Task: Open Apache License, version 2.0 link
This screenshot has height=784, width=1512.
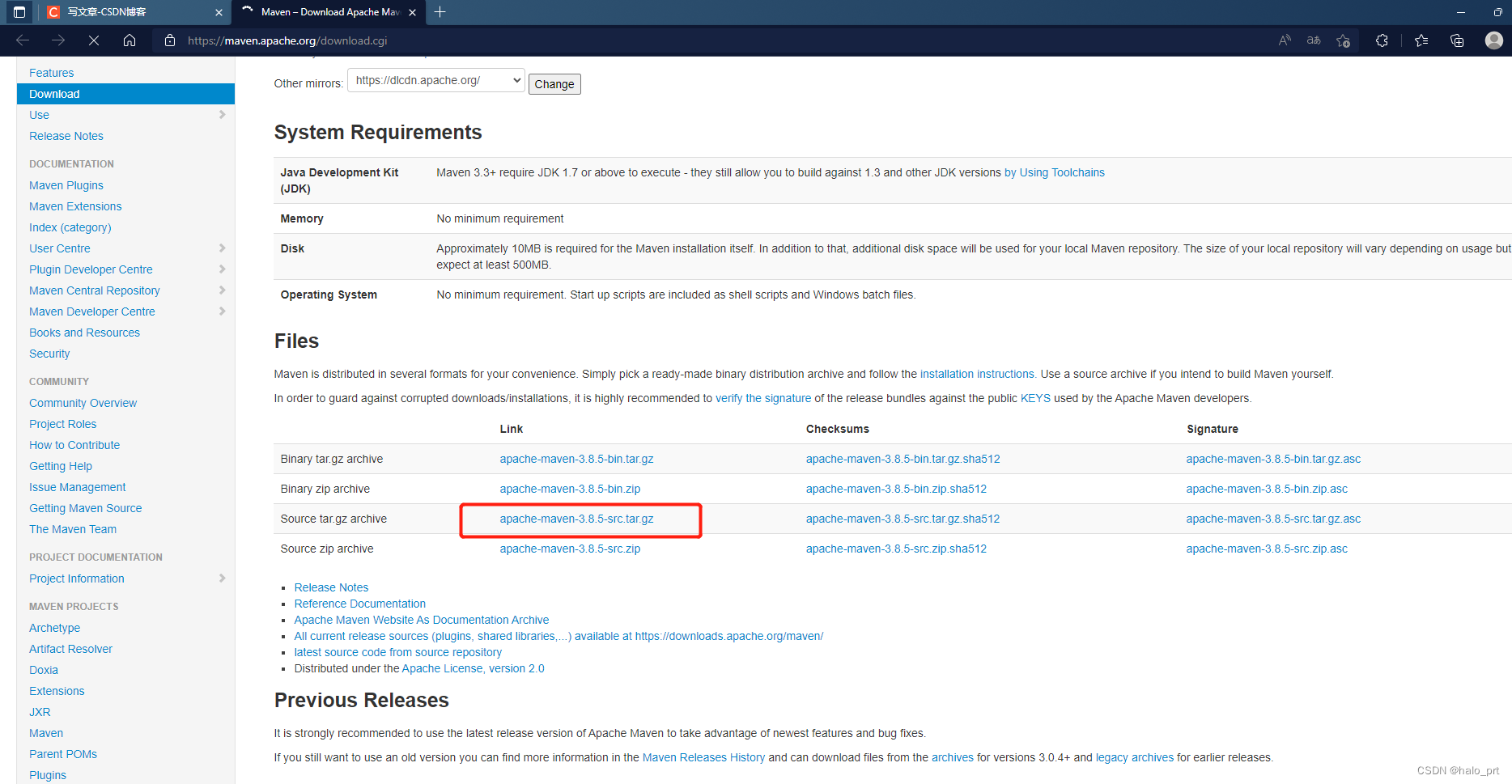Action: pos(473,668)
